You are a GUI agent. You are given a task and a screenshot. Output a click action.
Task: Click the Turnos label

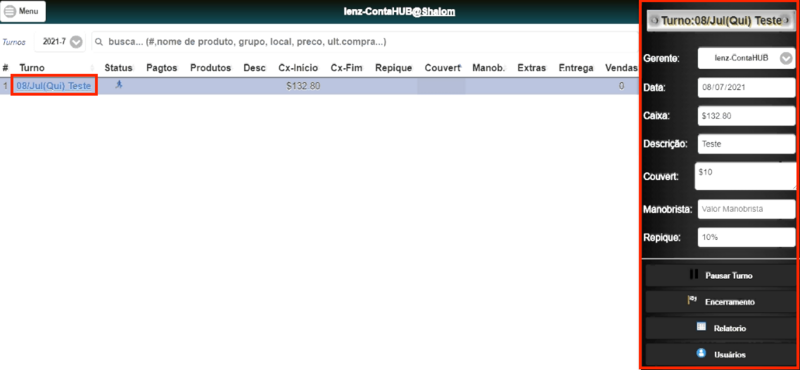(14, 42)
